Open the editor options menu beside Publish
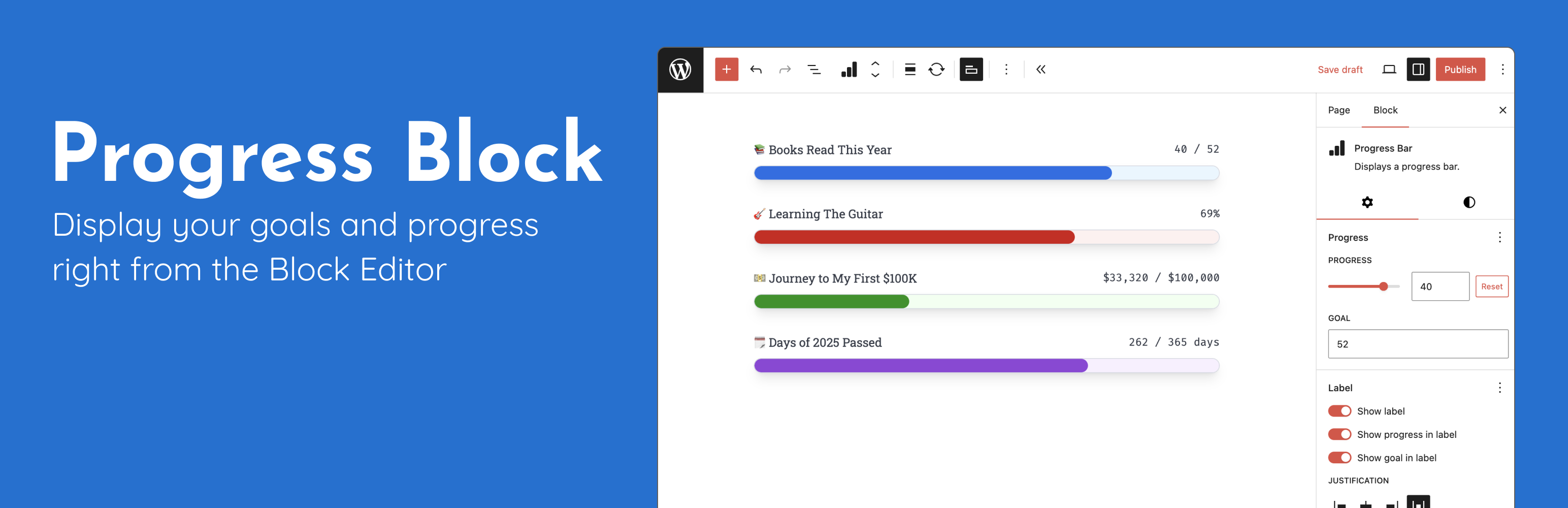This screenshot has width=1568, height=508. point(1502,70)
